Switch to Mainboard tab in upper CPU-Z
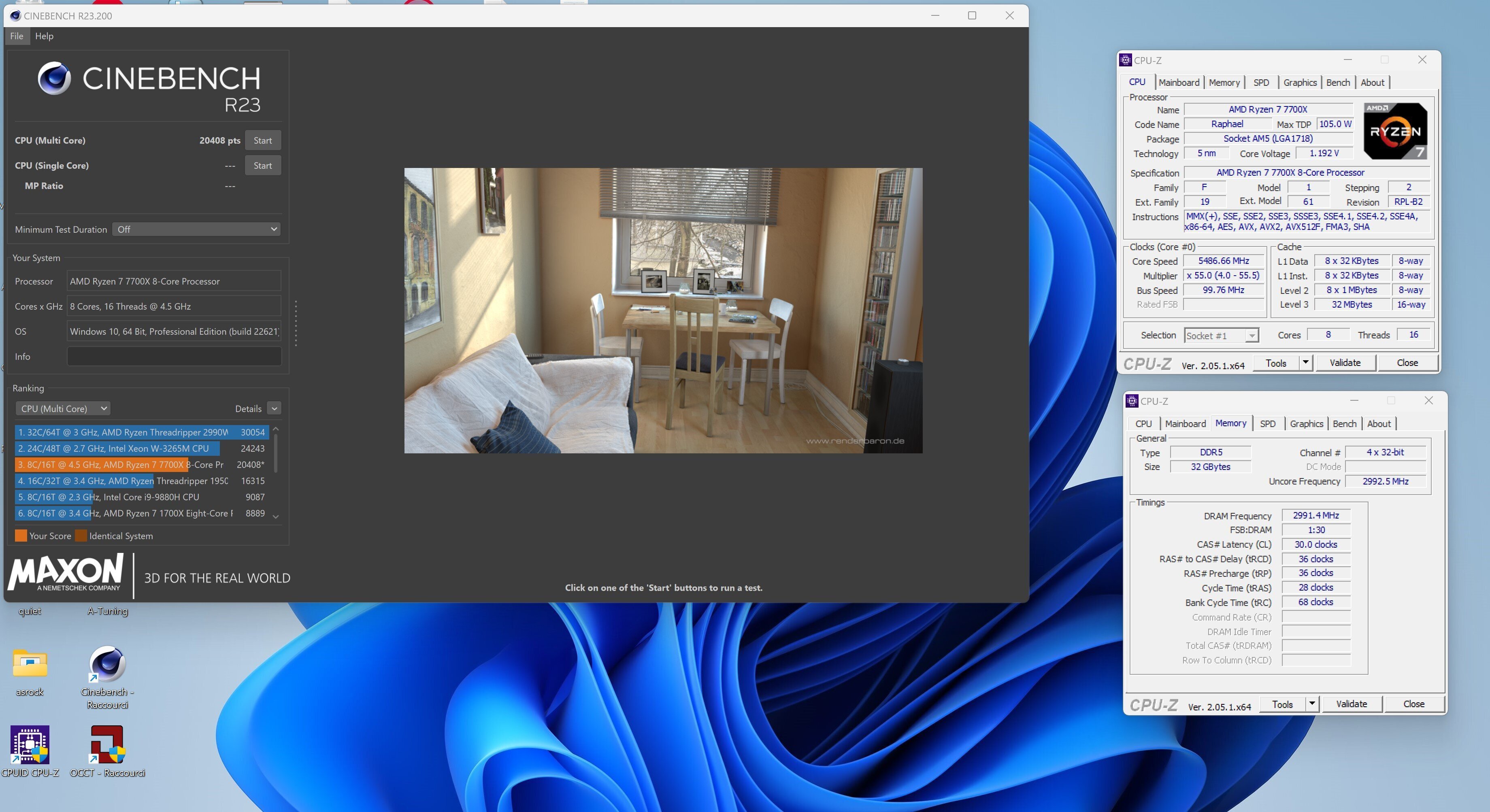The height and width of the screenshot is (812, 1490). [x=1178, y=83]
